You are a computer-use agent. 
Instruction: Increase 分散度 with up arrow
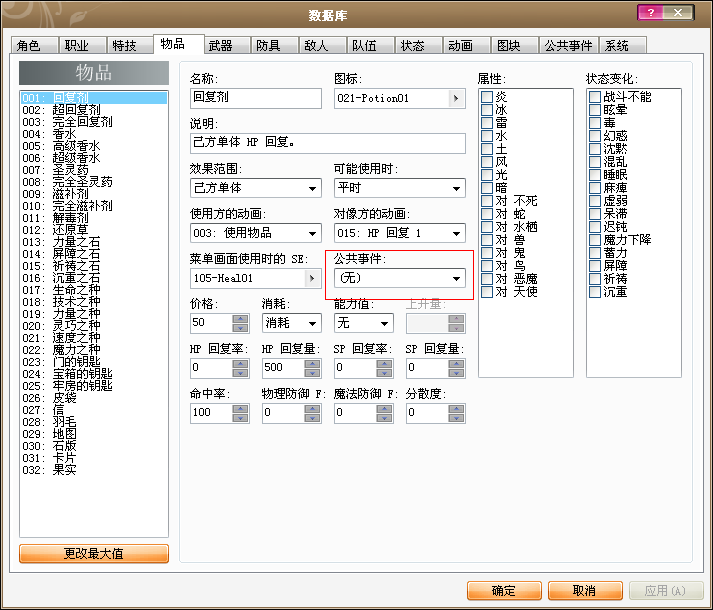click(457, 408)
